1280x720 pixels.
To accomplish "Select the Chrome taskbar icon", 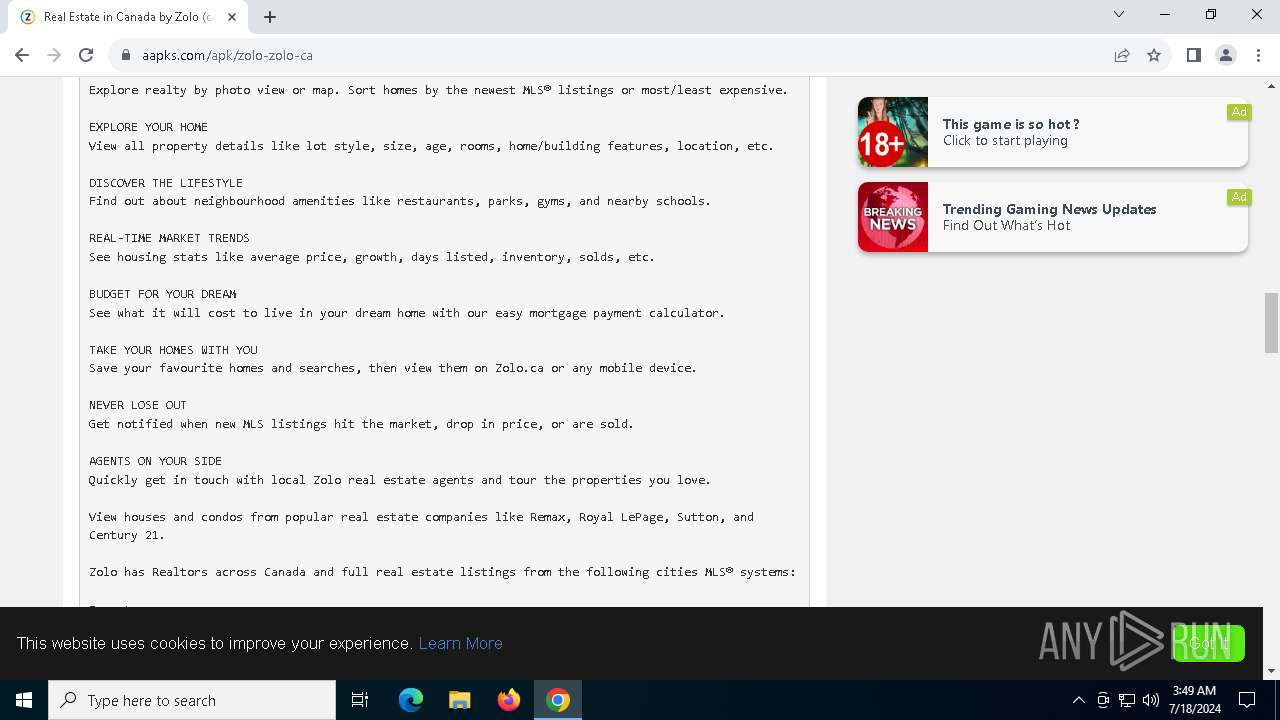I will tap(558, 700).
